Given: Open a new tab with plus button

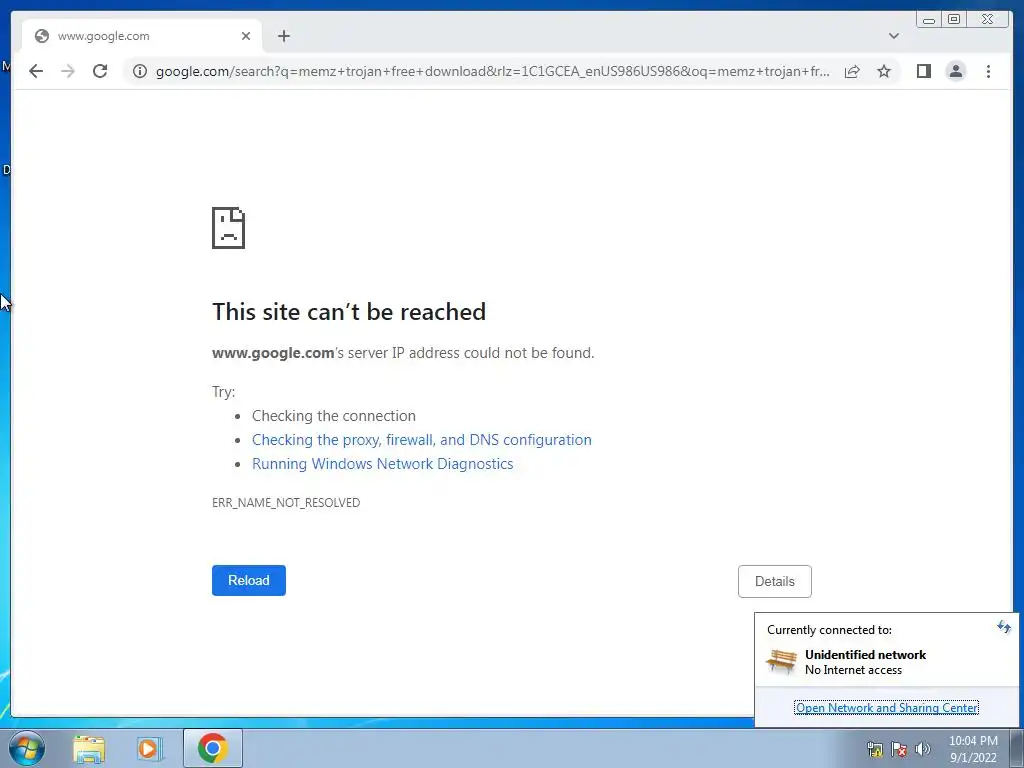Looking at the screenshot, I should point(283,36).
